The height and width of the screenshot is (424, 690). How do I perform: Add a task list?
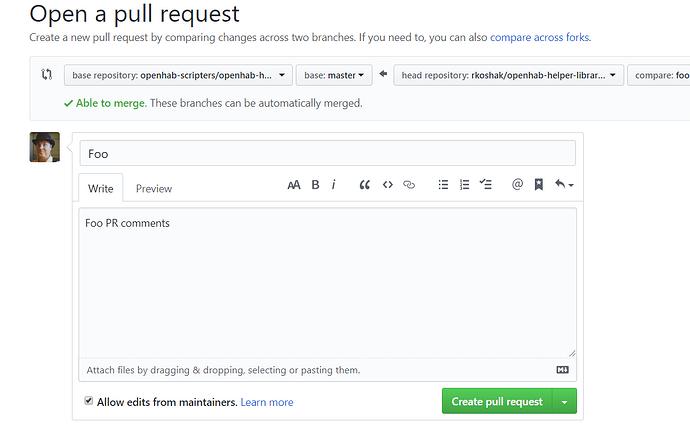[x=486, y=185]
